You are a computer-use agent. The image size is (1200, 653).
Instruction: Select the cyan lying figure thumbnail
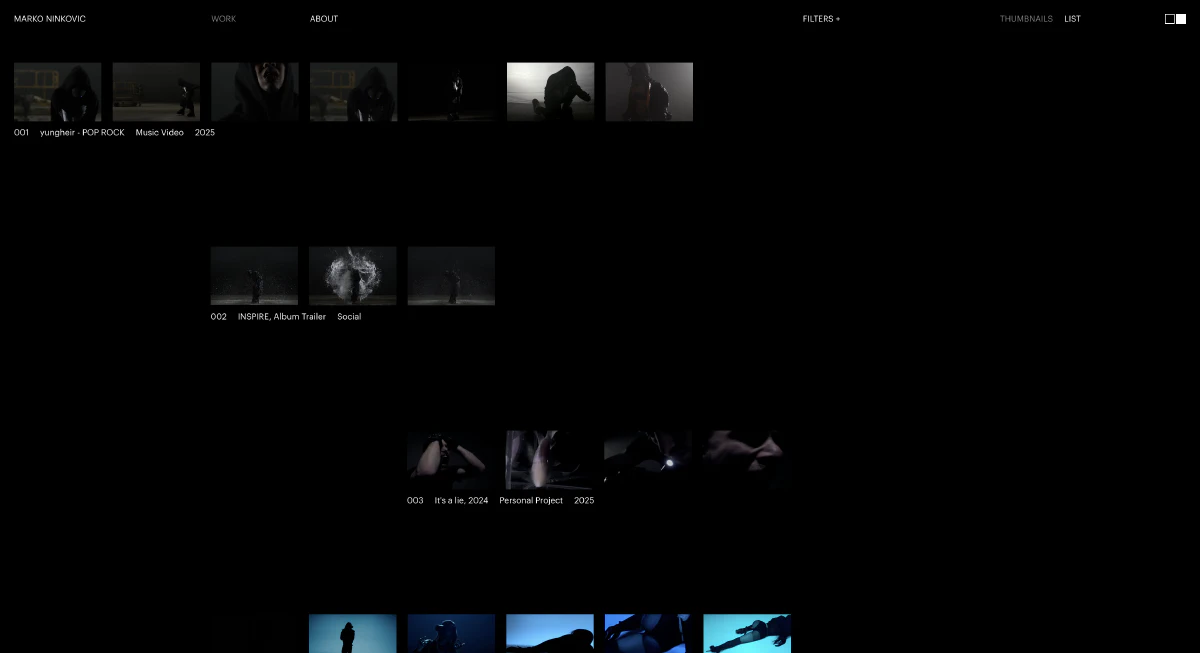747,634
